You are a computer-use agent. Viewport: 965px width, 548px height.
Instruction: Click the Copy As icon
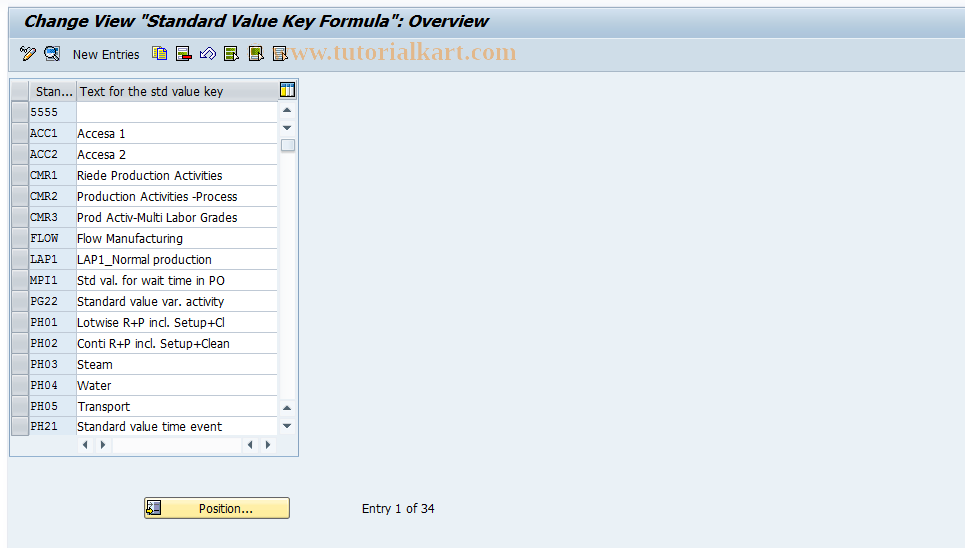tap(159, 54)
